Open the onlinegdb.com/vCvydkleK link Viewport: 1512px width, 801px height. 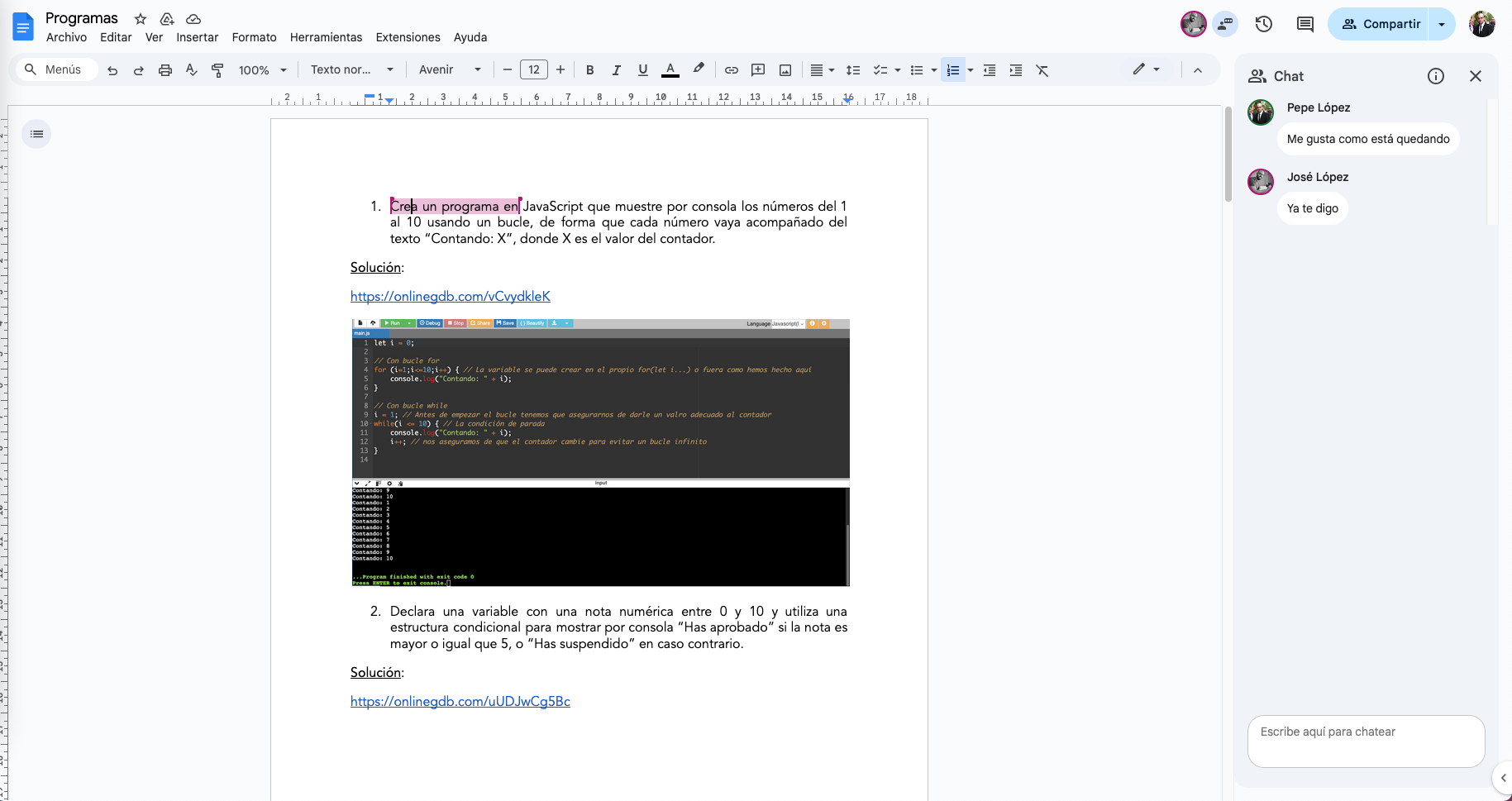click(x=450, y=296)
